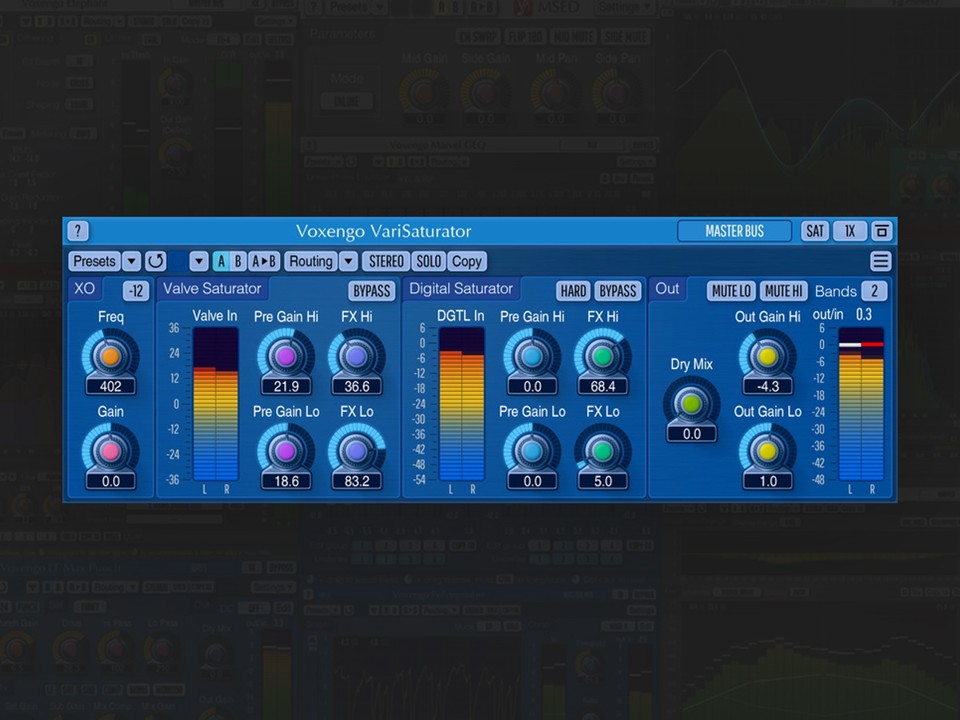
Task: Click the pink XO Gain knob
Action: click(x=110, y=451)
